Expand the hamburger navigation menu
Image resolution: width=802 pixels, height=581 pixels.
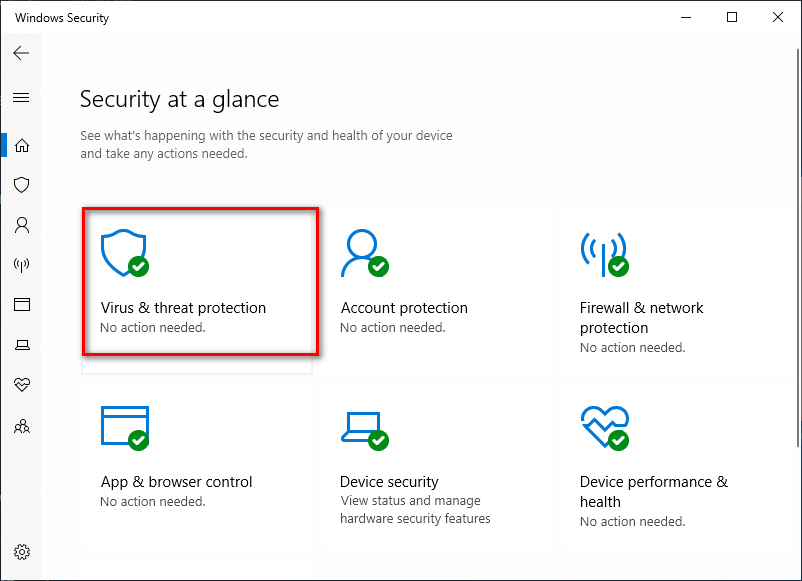[x=21, y=97]
